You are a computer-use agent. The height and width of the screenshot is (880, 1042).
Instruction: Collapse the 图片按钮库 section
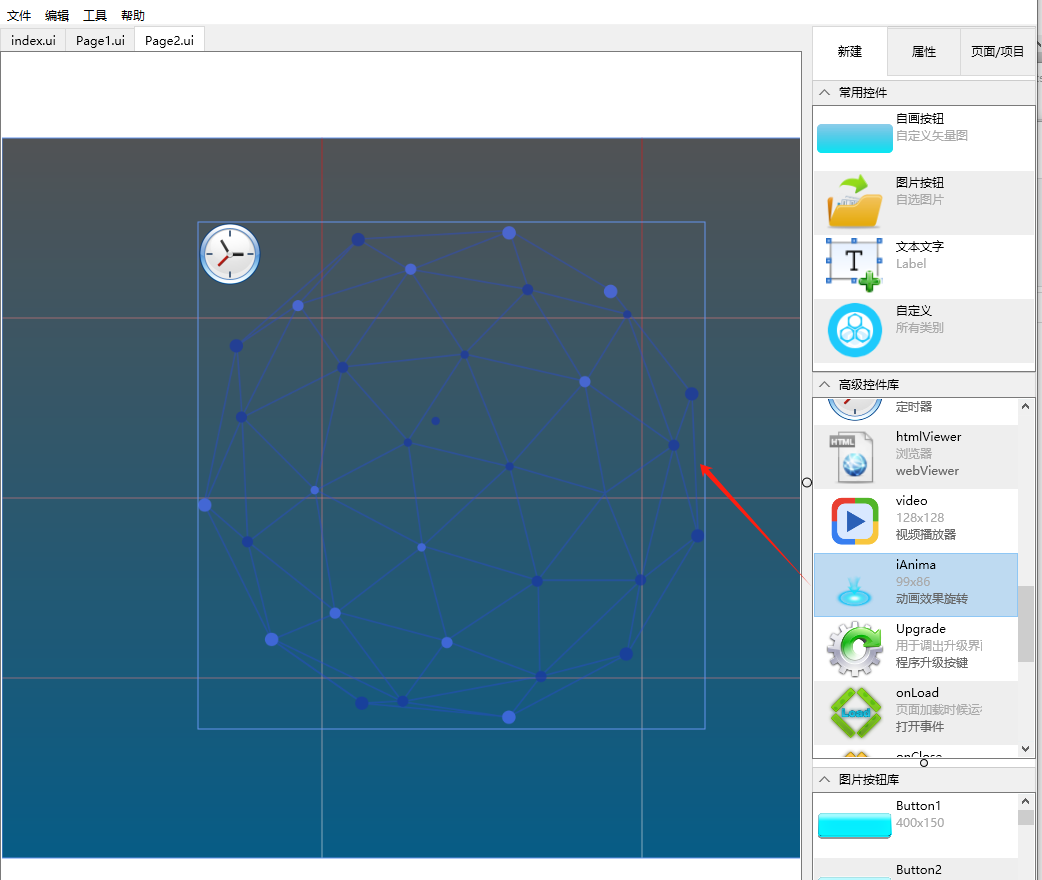(x=824, y=779)
